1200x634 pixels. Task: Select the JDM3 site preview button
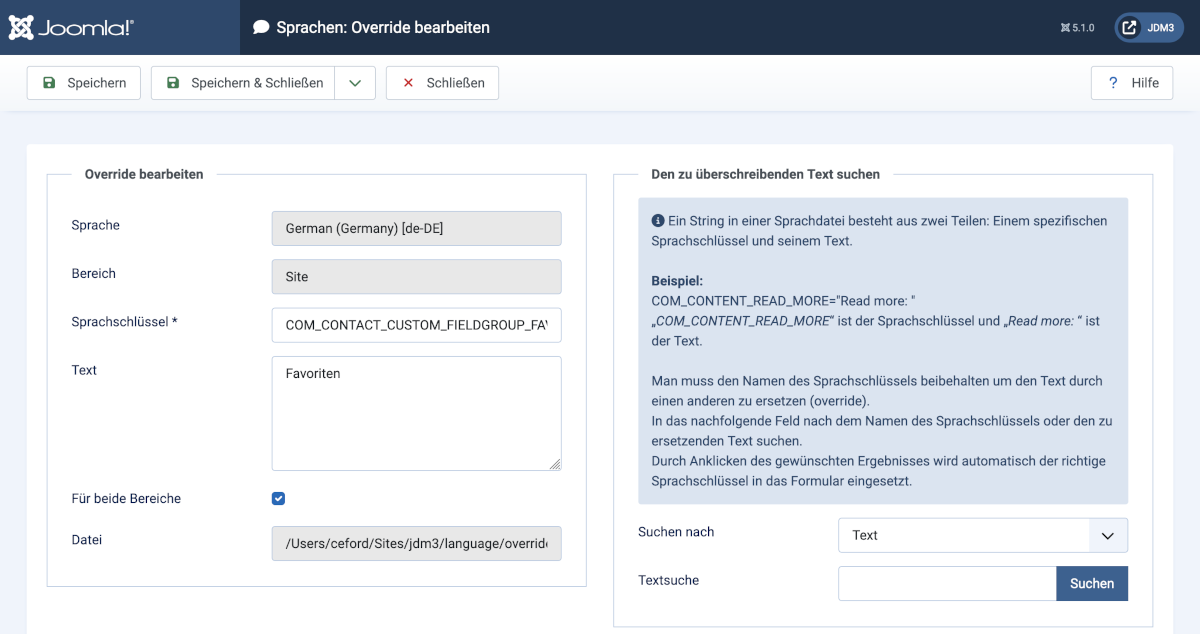pos(1148,27)
